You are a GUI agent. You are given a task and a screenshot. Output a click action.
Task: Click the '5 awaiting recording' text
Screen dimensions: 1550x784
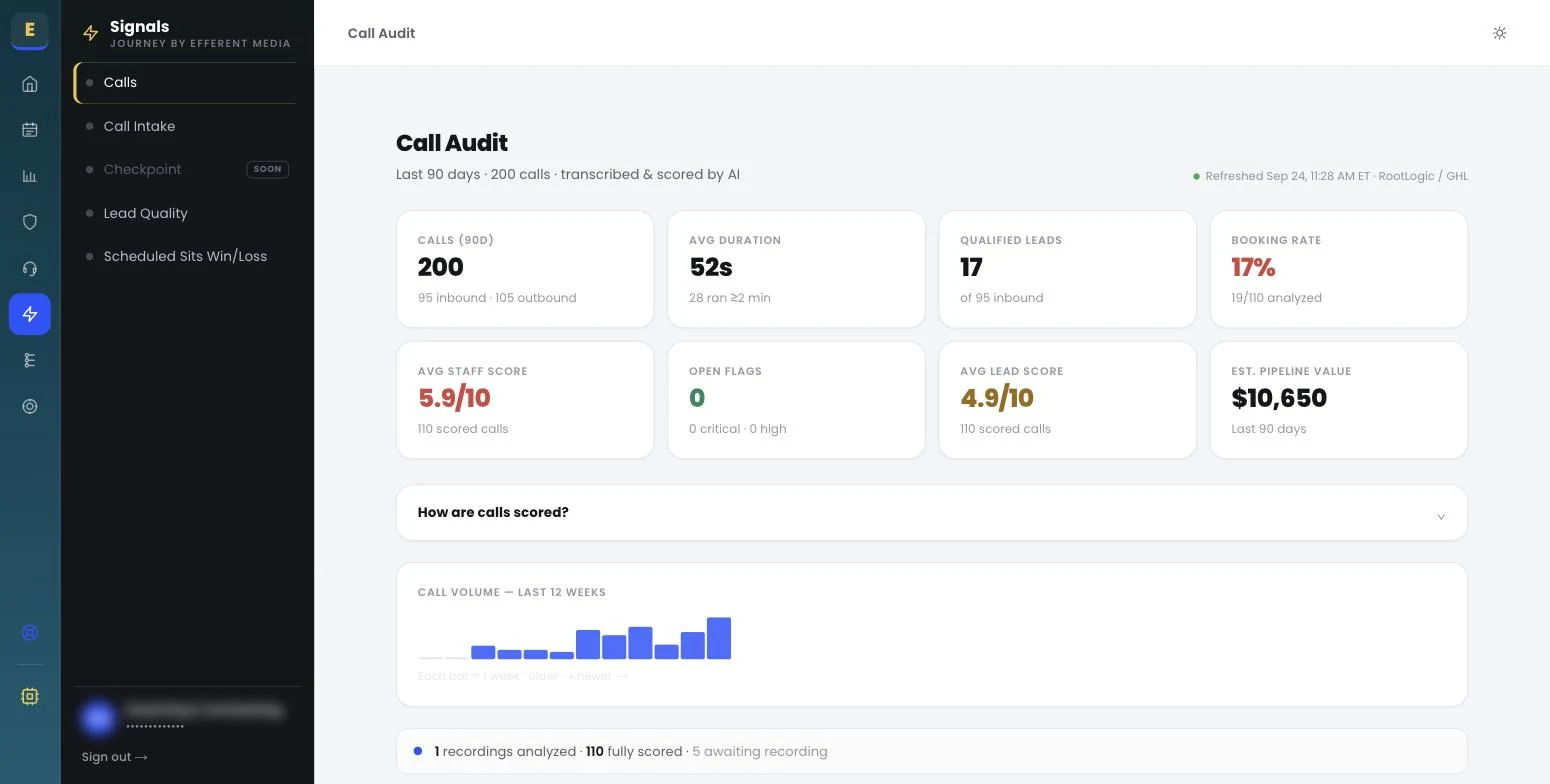[x=760, y=752]
